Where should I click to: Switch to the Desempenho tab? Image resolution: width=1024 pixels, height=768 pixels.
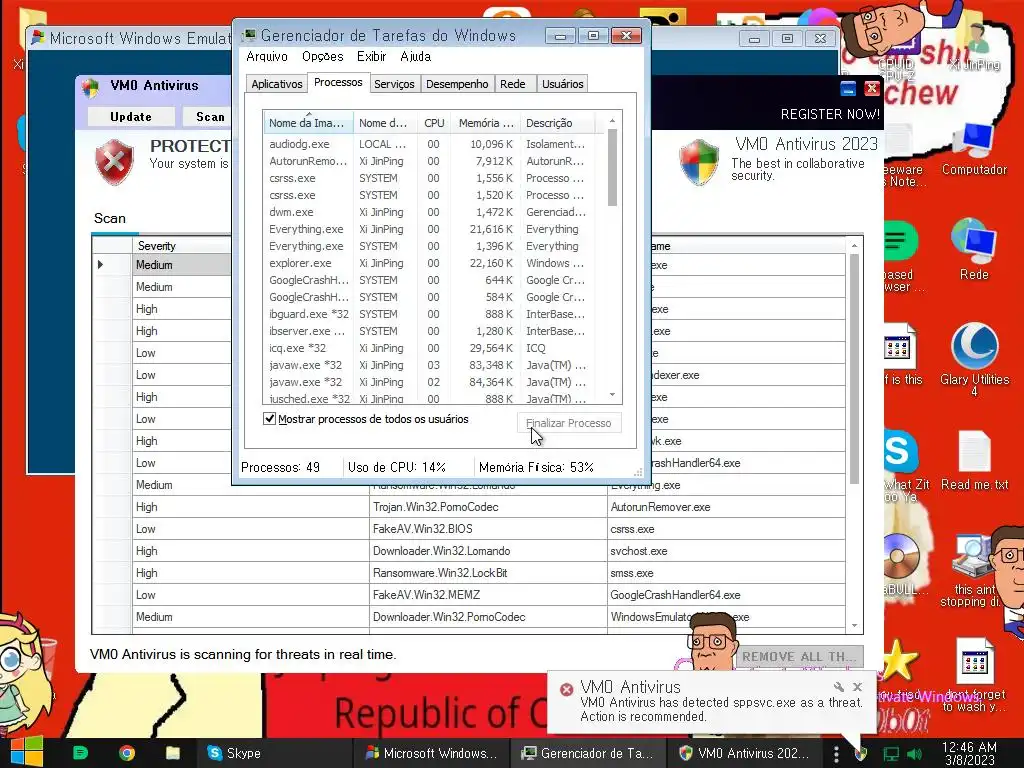pos(456,84)
